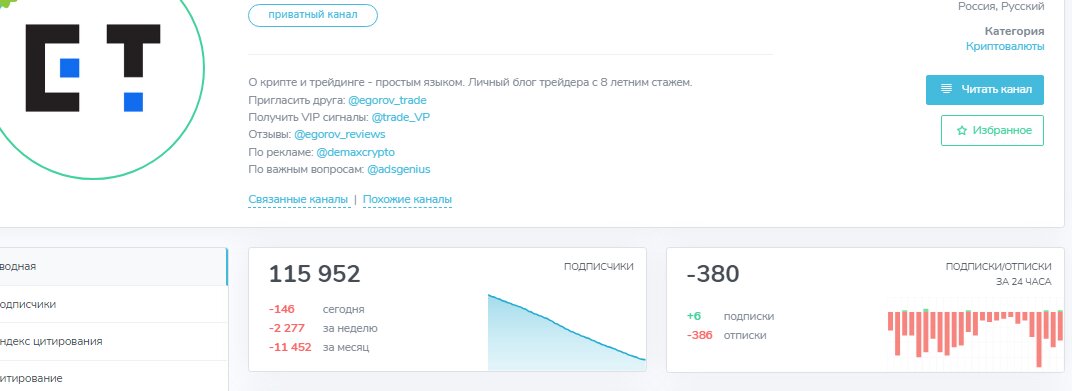1072x391 pixels.
Task: Click the -2 277 за неделю value
Action: [x=286, y=328]
